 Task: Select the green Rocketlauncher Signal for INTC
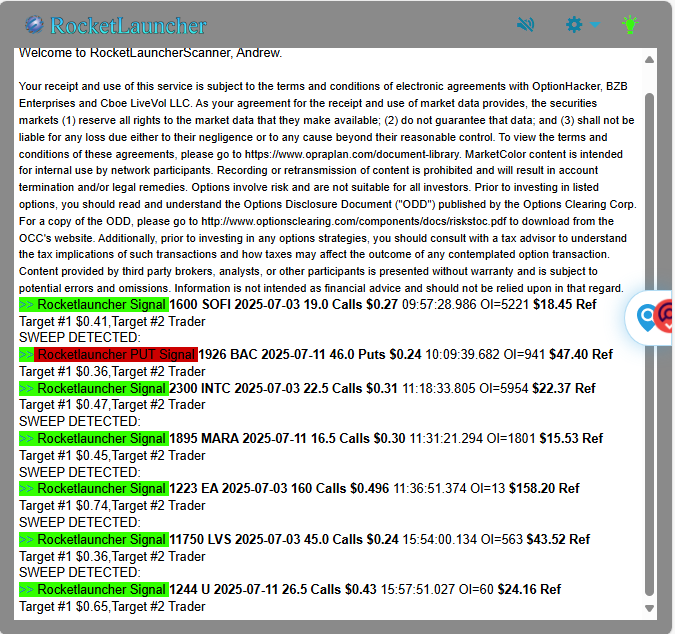coord(94,388)
